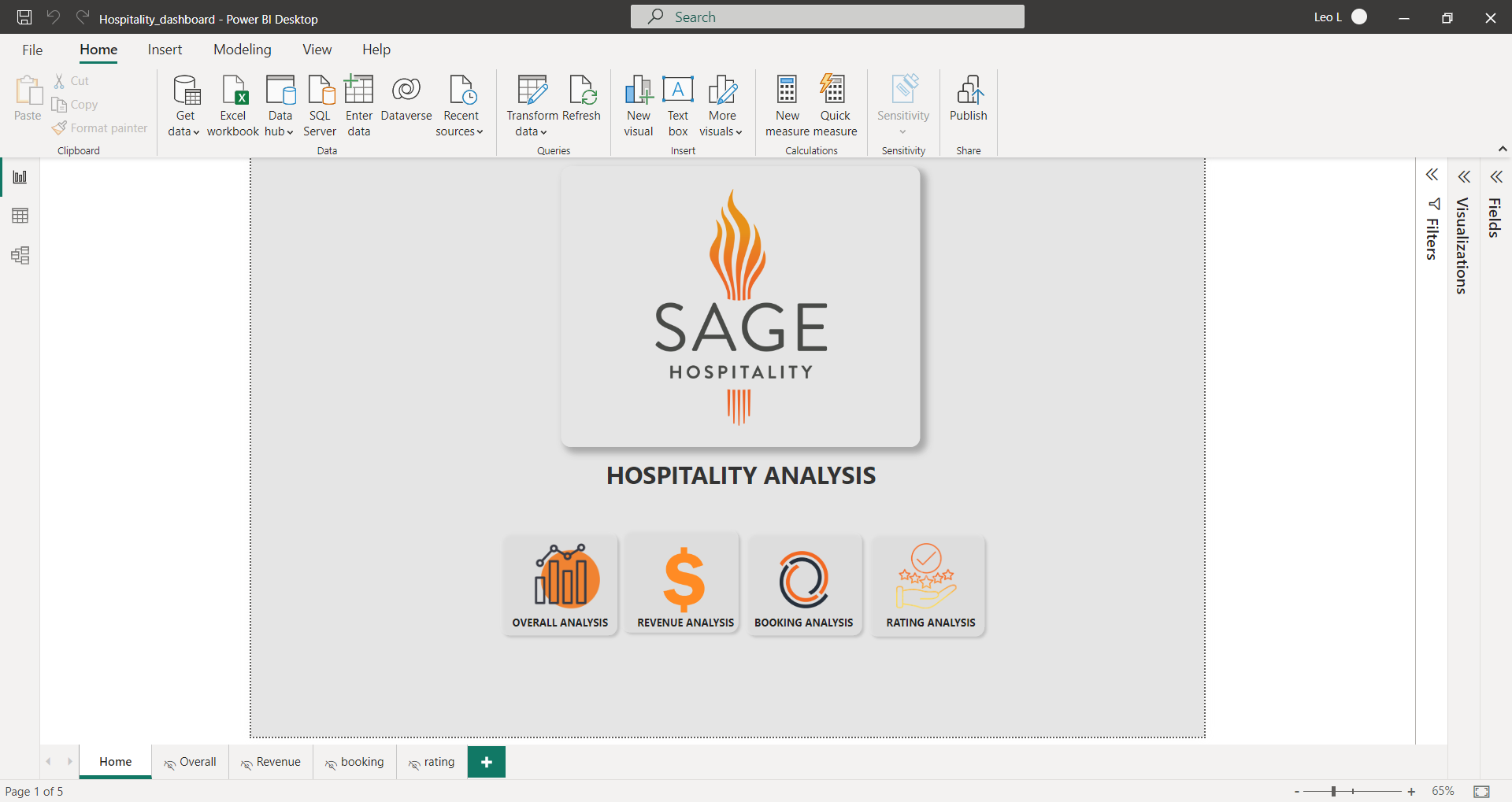Screen dimensions: 1512x802
Task: Click the 65% zoom level value
Action: coord(1443,791)
